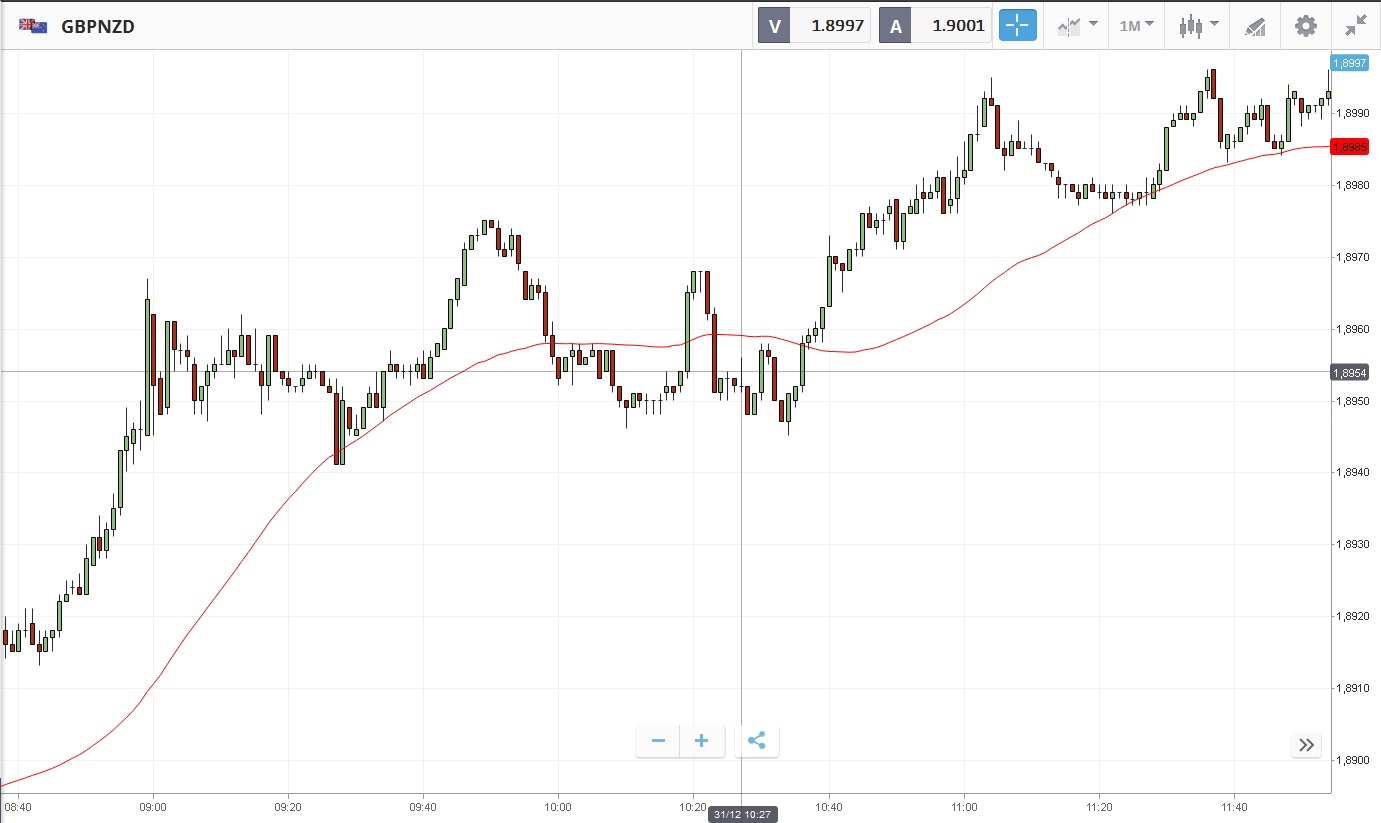The width and height of the screenshot is (1381, 823).
Task: Click the V sell price 1.8997 button
Action: click(x=814, y=26)
